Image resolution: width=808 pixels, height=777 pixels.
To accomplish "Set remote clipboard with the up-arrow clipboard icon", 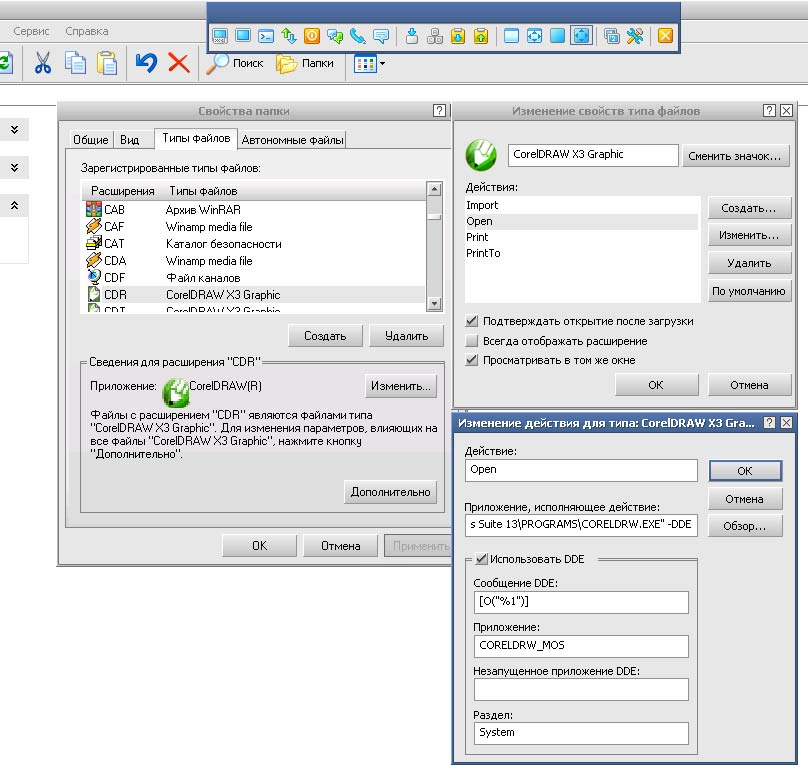I will point(481,36).
